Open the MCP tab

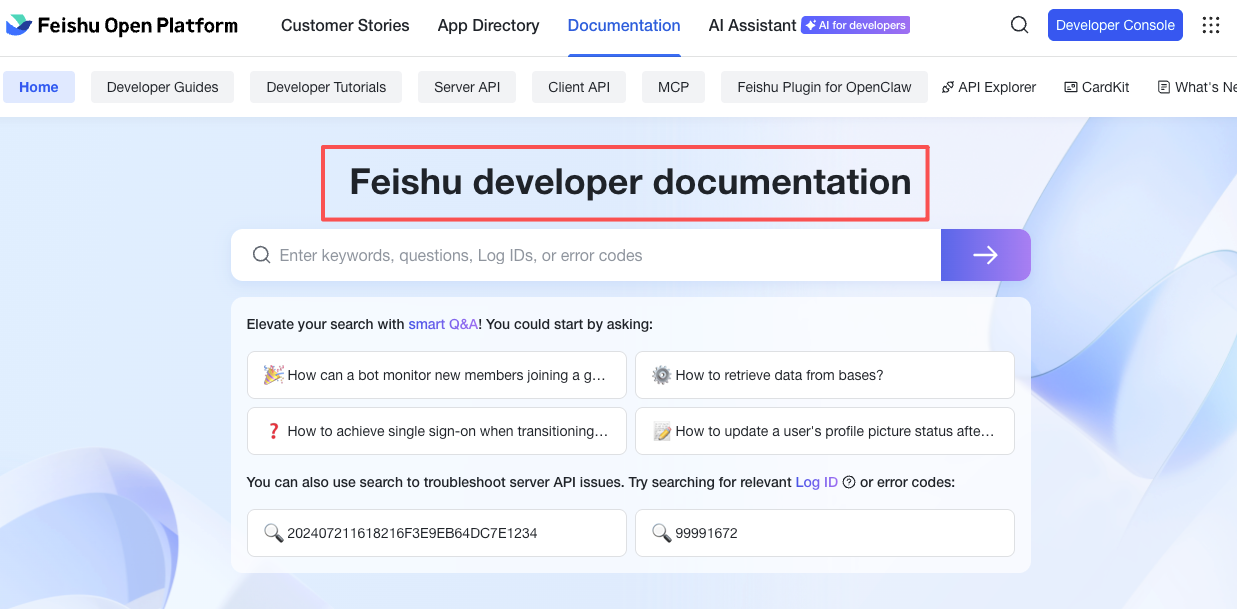point(673,87)
